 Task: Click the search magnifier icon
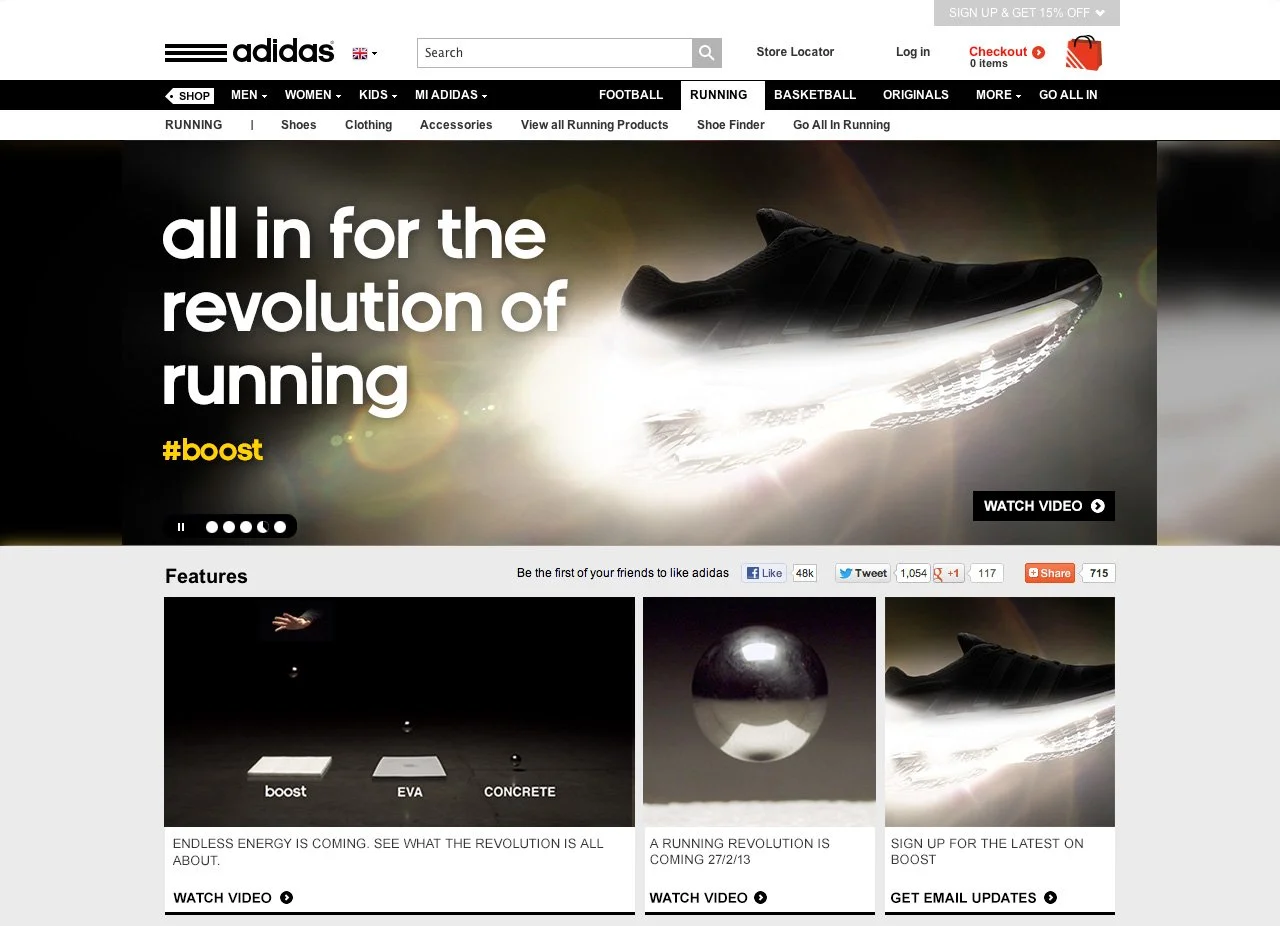[707, 53]
